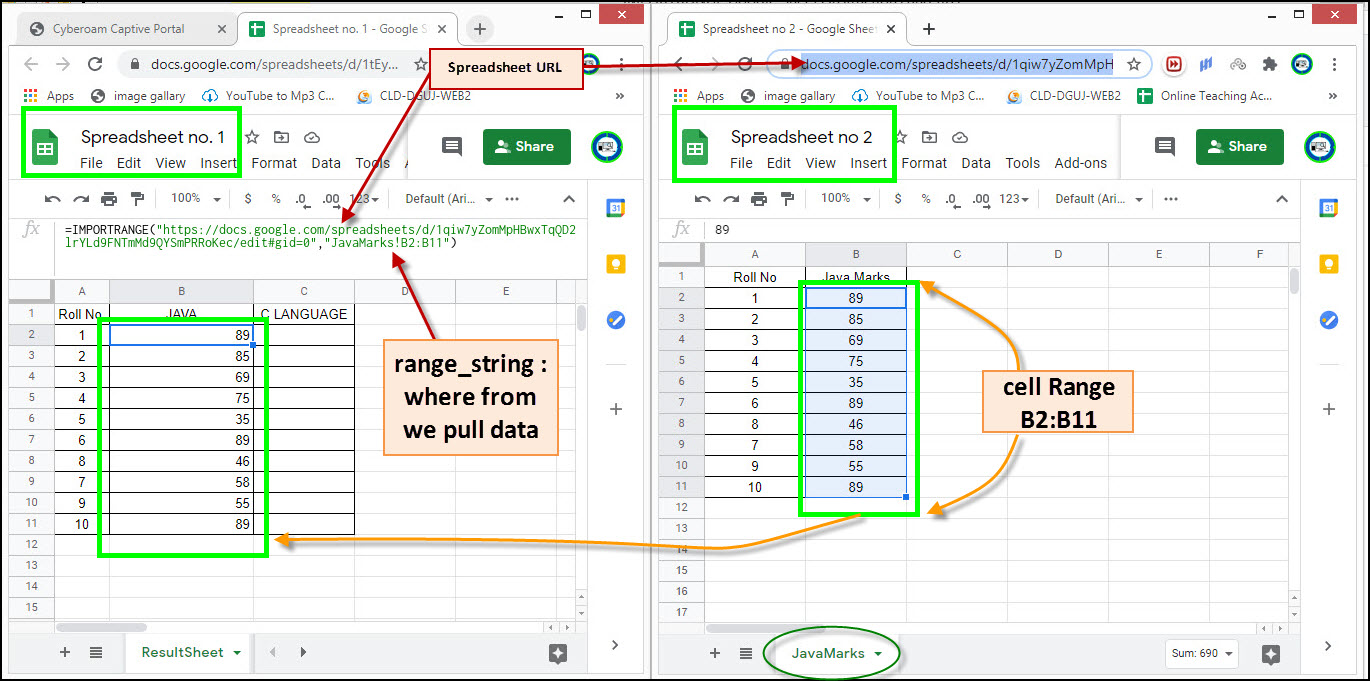
Task: Star the spreadsheet using the star icon
Action: tap(900, 137)
